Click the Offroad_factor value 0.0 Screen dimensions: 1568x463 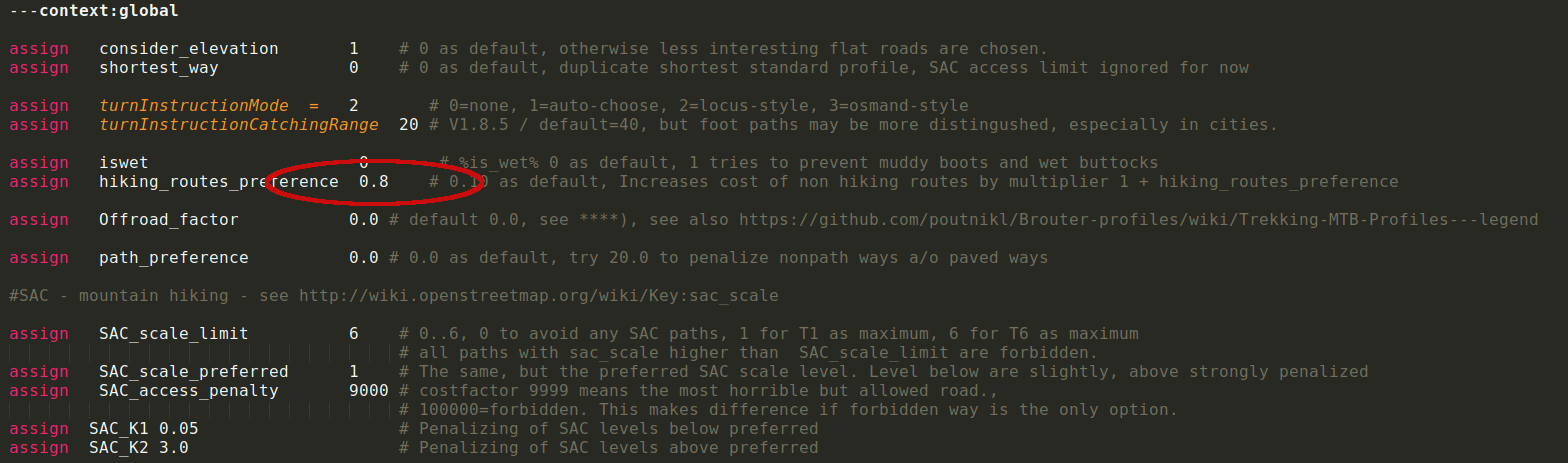[x=363, y=219]
